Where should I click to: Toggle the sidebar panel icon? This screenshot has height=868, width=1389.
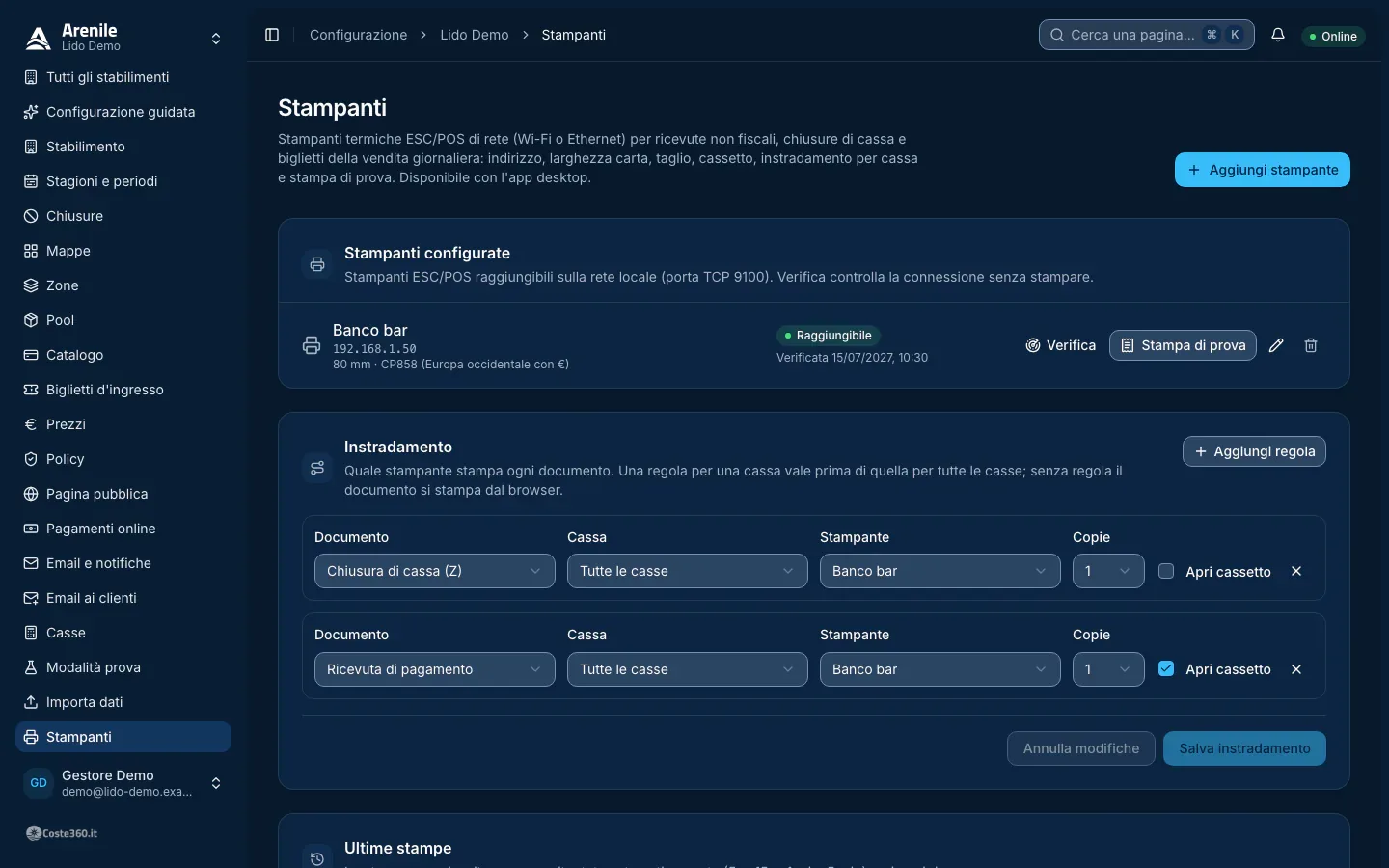pyautogui.click(x=272, y=35)
